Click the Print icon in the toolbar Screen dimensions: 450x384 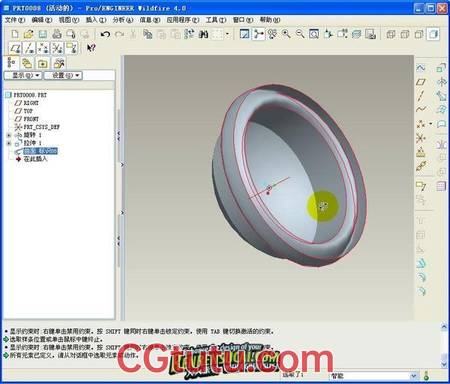(57, 34)
